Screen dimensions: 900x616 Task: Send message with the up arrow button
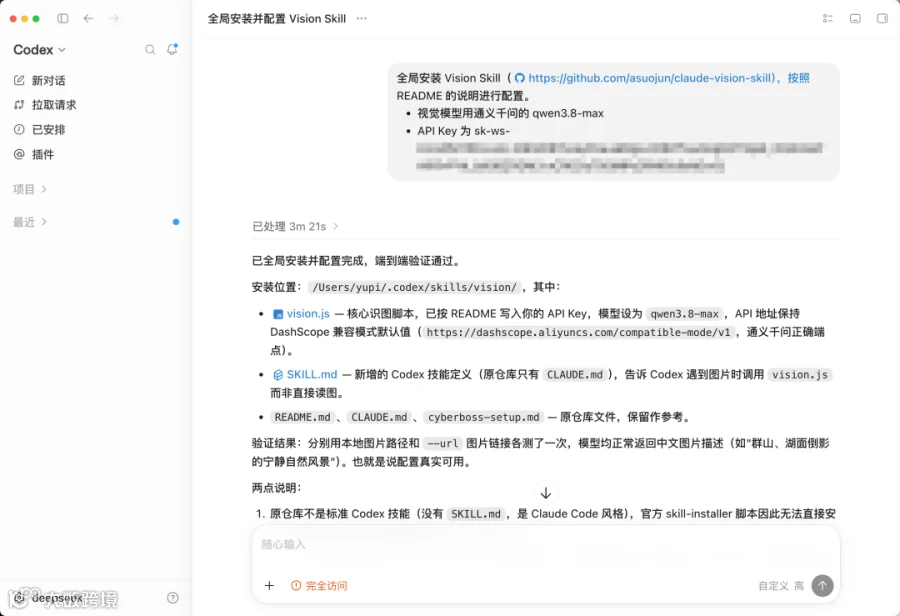pos(822,586)
